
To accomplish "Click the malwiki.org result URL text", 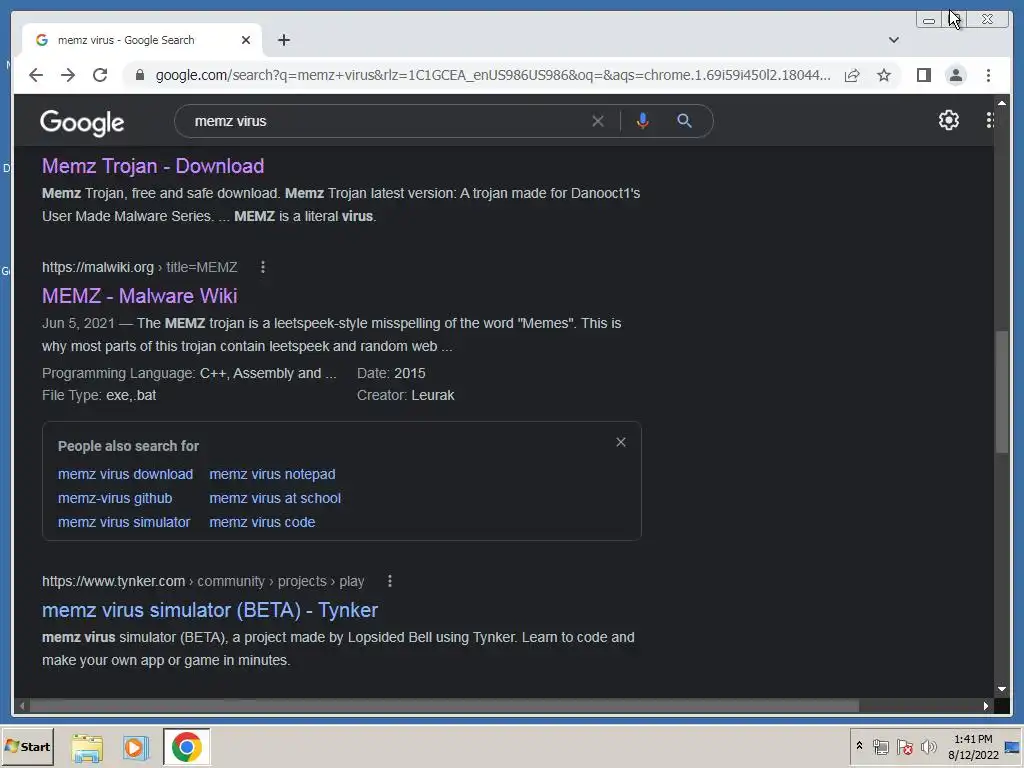I will pyautogui.click(x=139, y=267).
